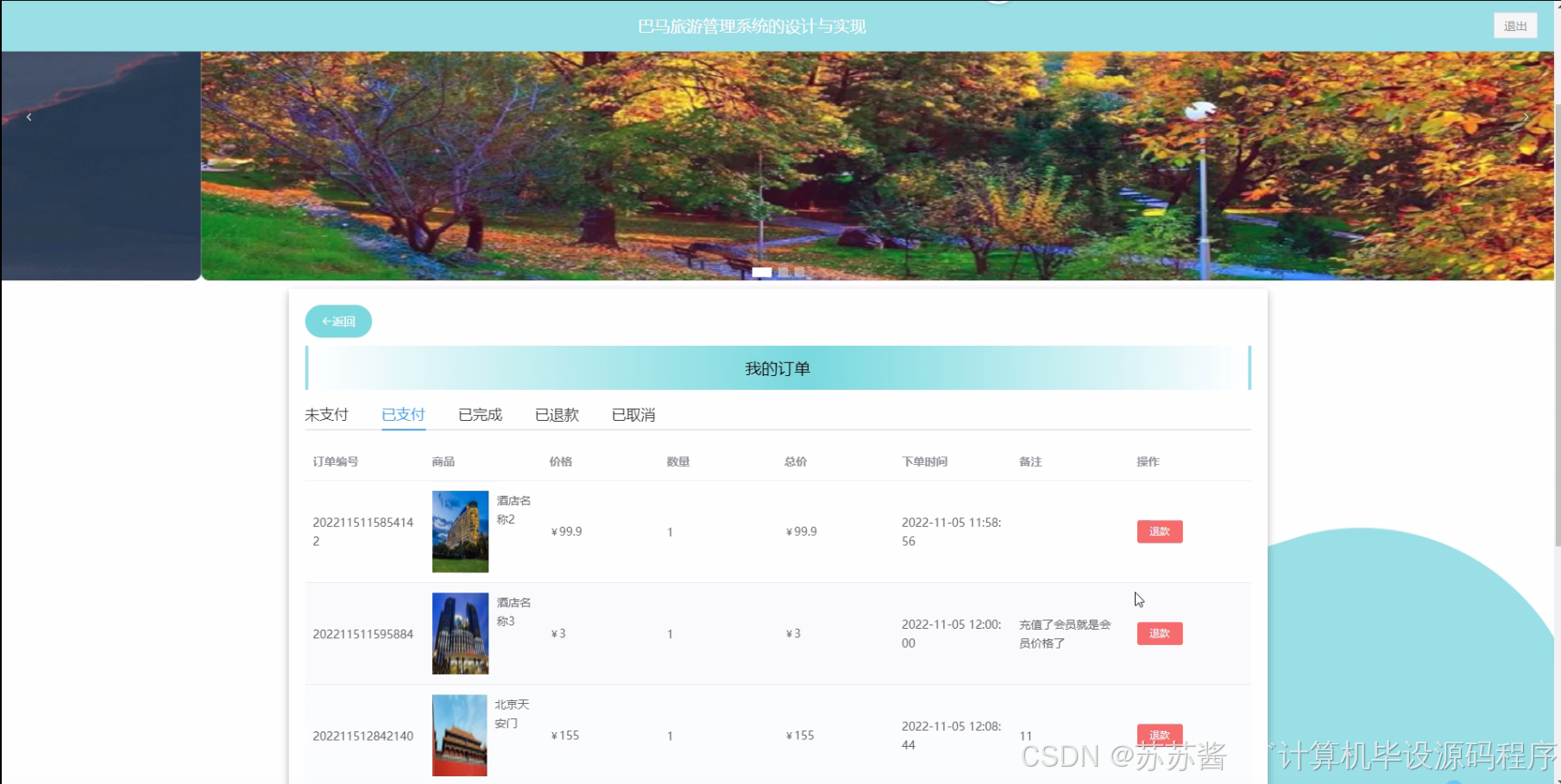Click the 我的订单 heading
The image size is (1561, 784).
coord(777,368)
